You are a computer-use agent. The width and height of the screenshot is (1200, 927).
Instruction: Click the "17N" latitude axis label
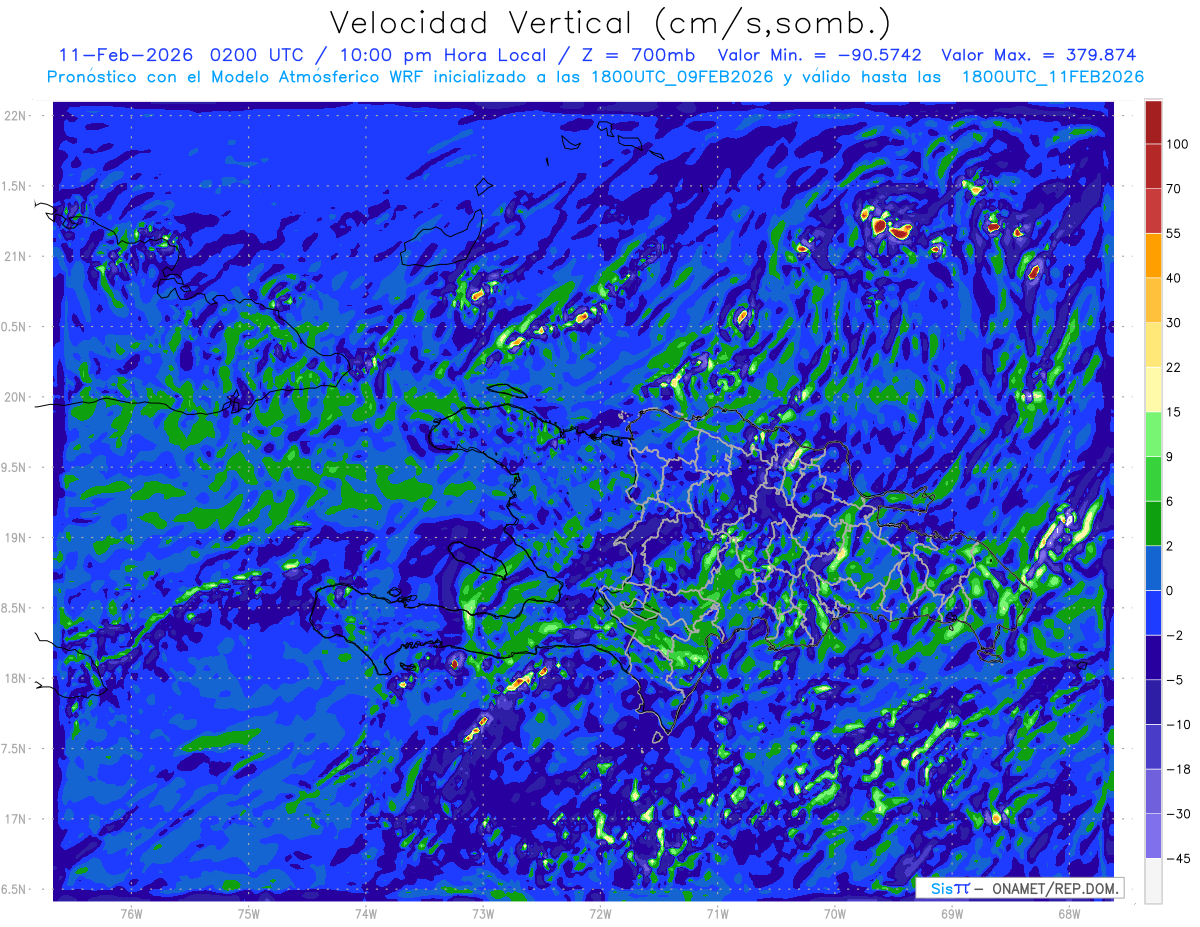(17, 819)
